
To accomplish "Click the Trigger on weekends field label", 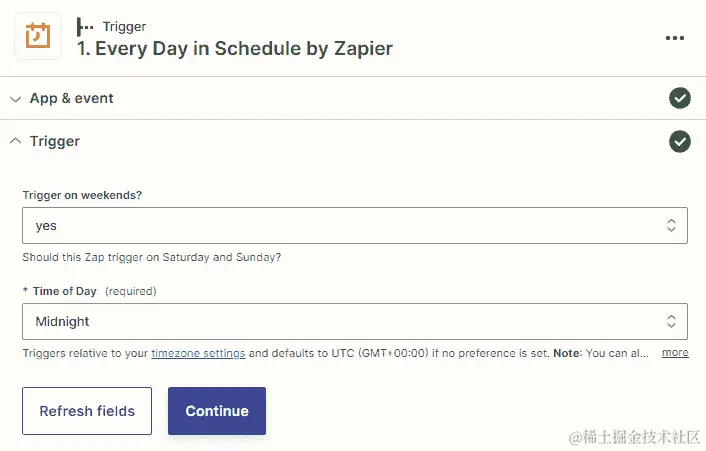I will (82, 195).
